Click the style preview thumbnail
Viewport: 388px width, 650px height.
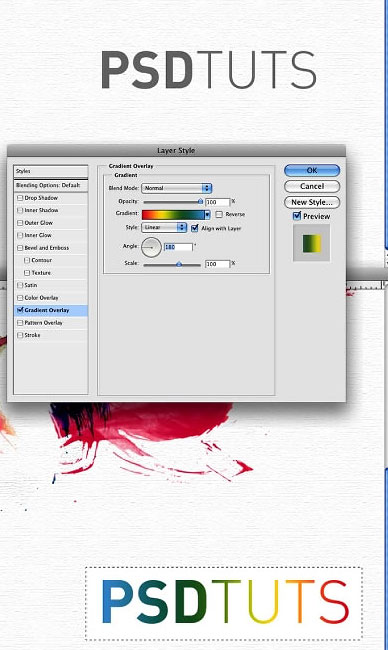pyautogui.click(x=312, y=243)
